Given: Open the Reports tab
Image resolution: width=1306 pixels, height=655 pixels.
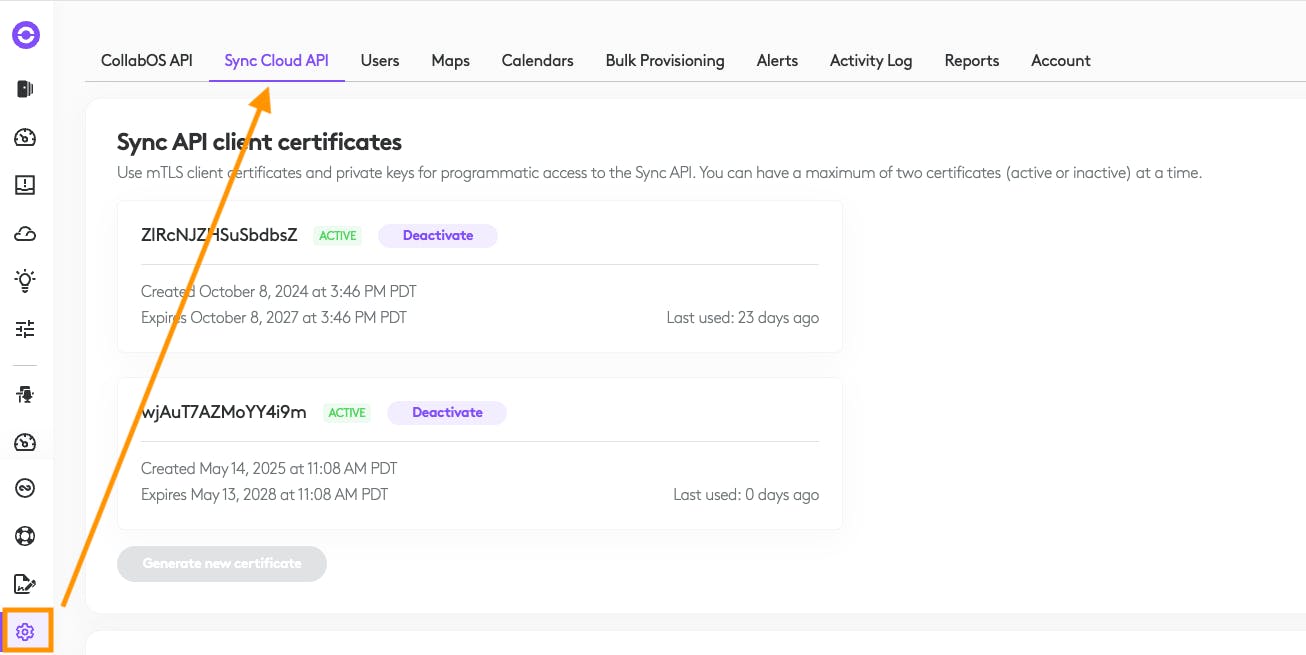Looking at the screenshot, I should (x=972, y=60).
